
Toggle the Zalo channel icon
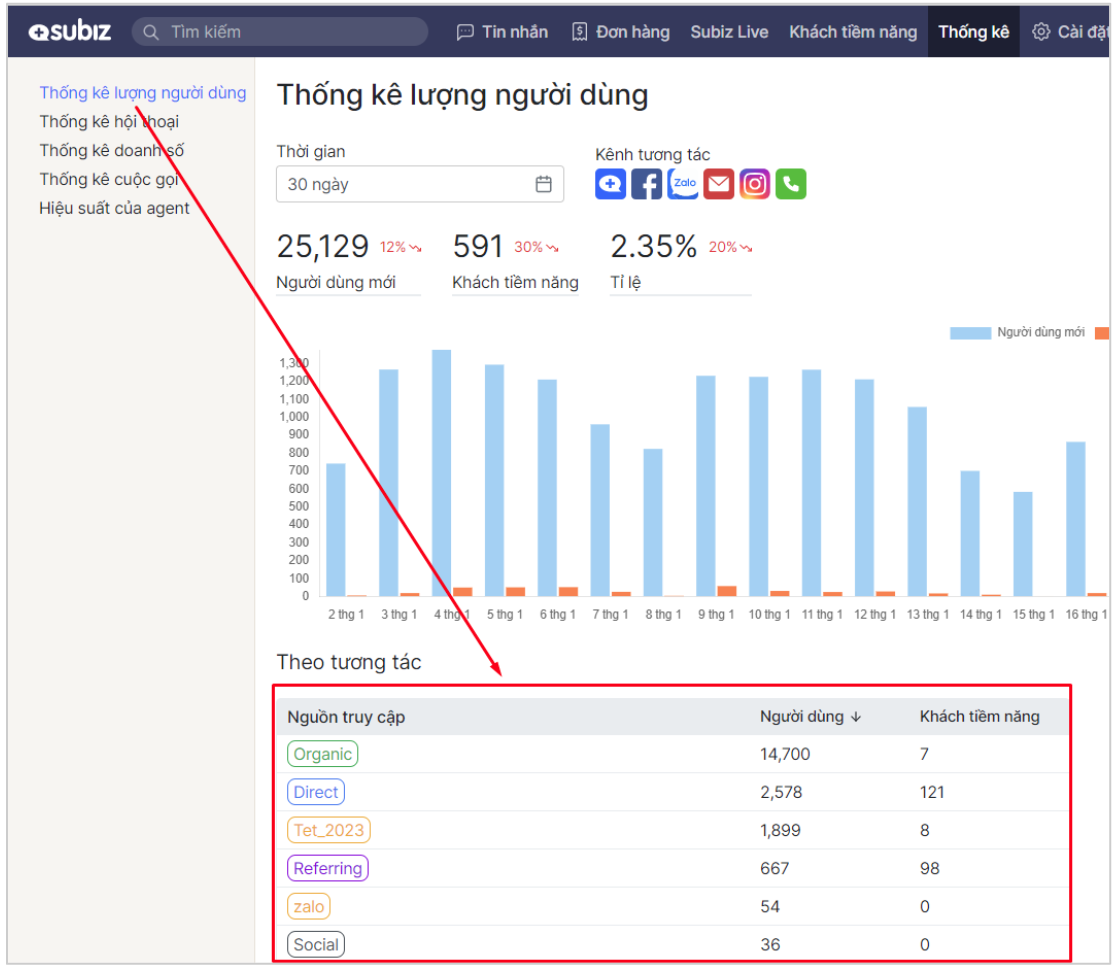point(683,184)
